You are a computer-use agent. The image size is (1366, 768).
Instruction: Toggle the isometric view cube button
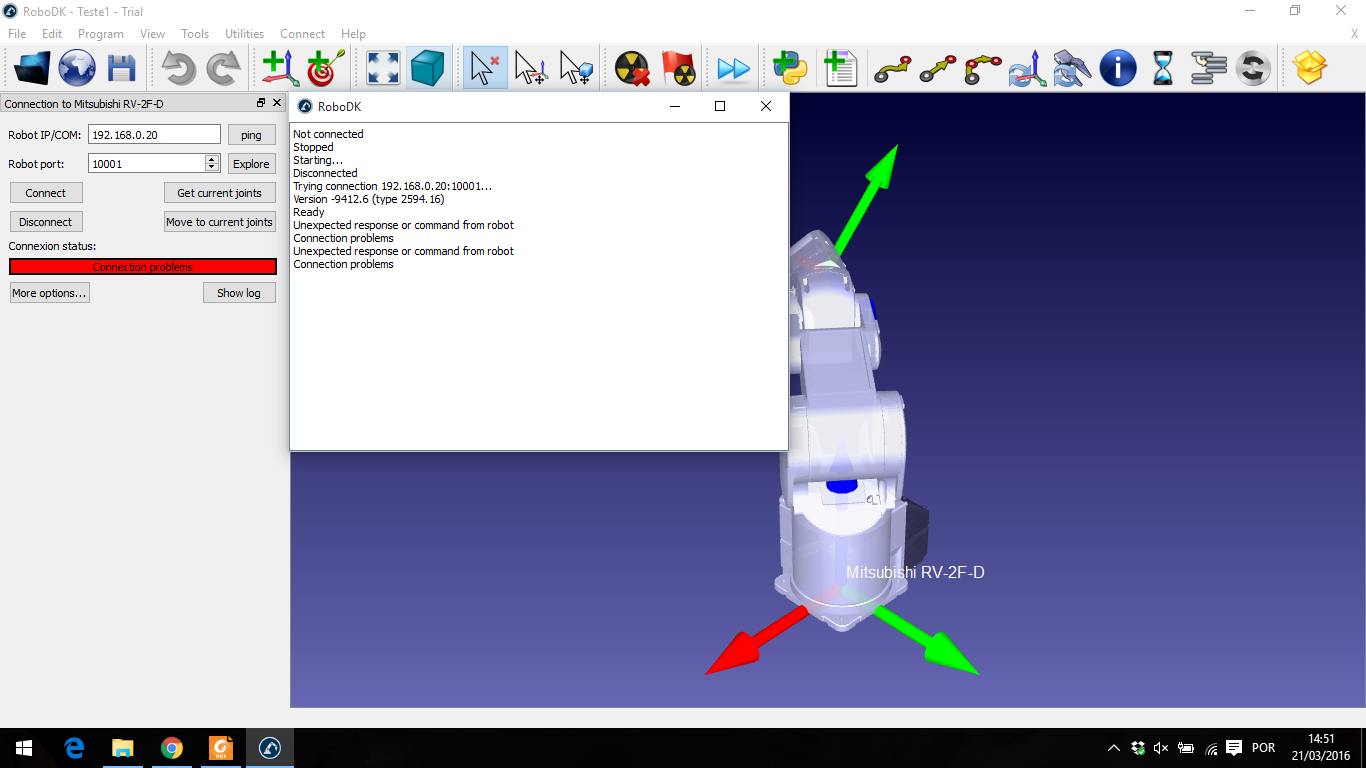click(x=428, y=68)
